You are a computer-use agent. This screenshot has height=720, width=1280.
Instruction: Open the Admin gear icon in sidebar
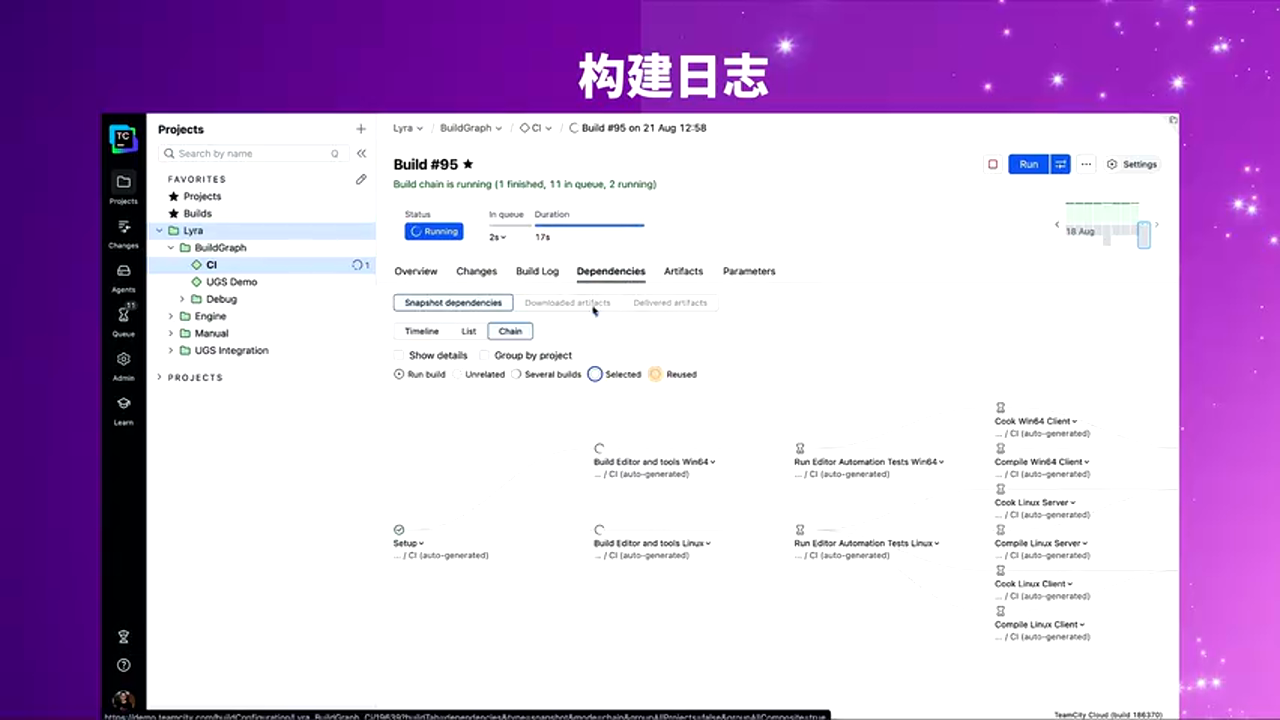(123, 358)
